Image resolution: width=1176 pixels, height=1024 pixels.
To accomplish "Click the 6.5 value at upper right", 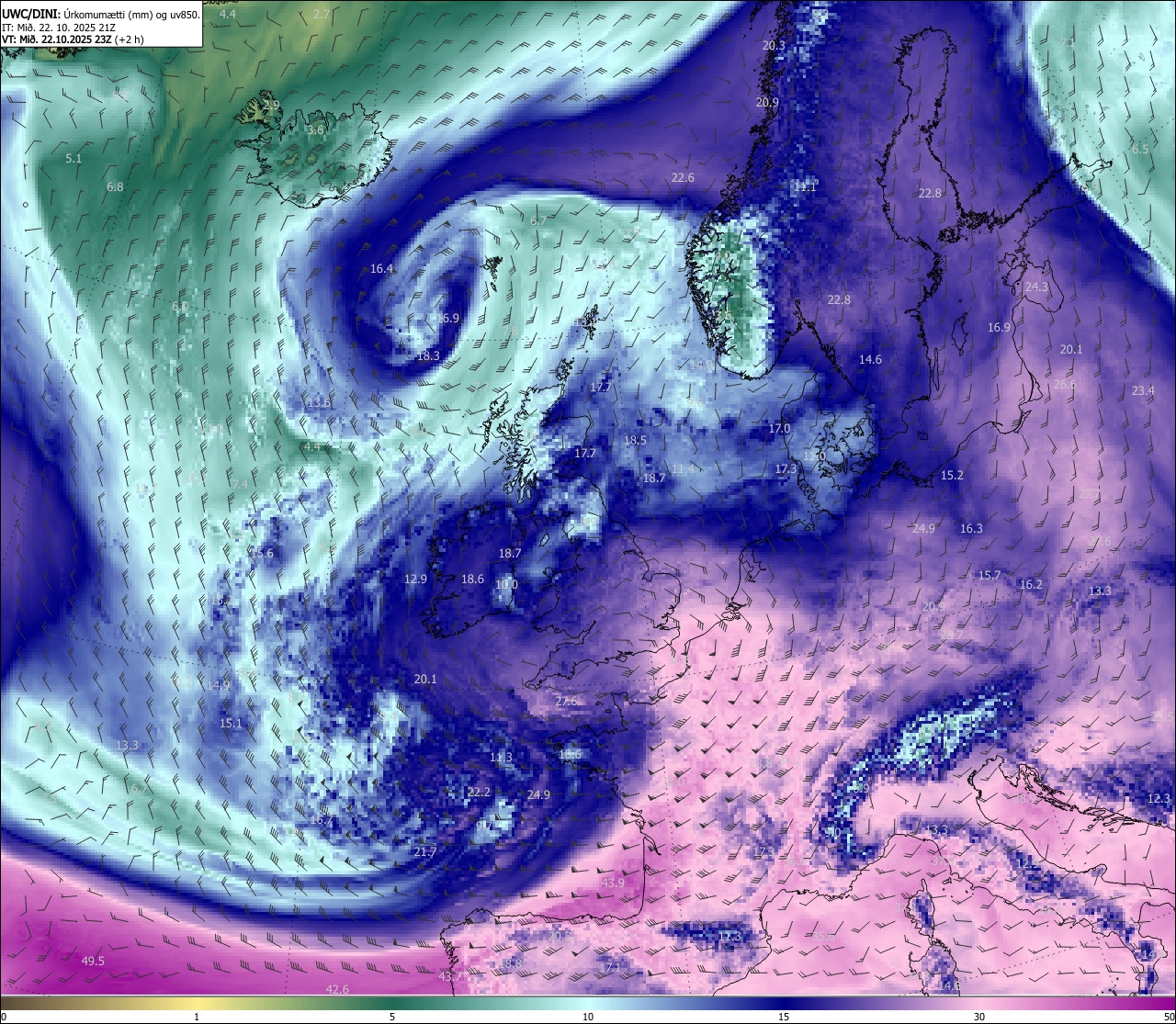I will [x=1140, y=150].
